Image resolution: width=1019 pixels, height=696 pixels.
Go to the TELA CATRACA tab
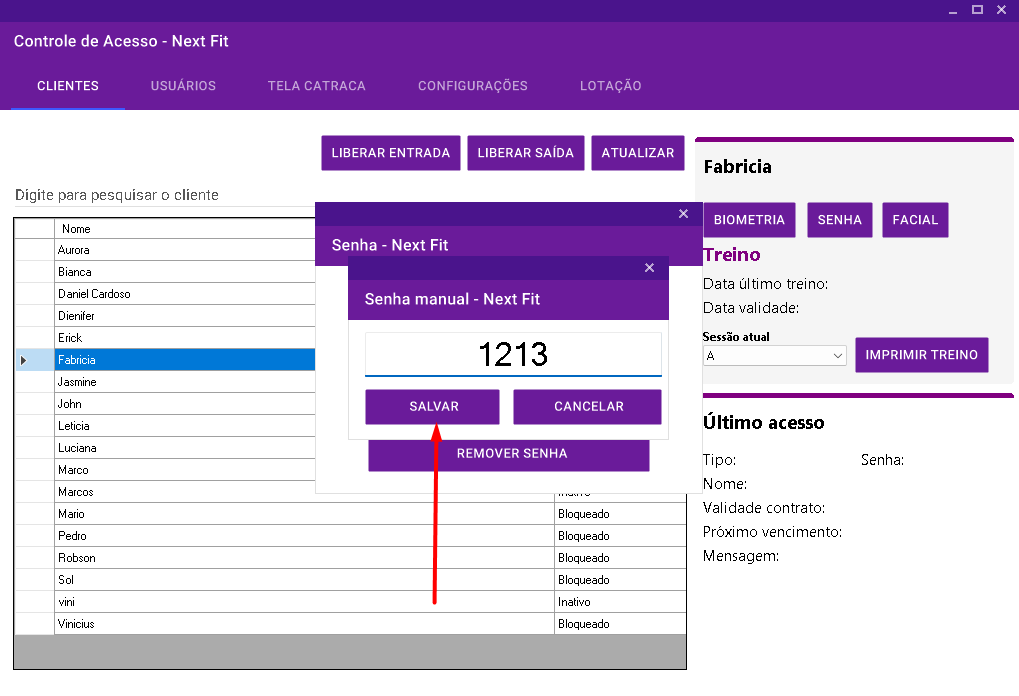[x=316, y=86]
